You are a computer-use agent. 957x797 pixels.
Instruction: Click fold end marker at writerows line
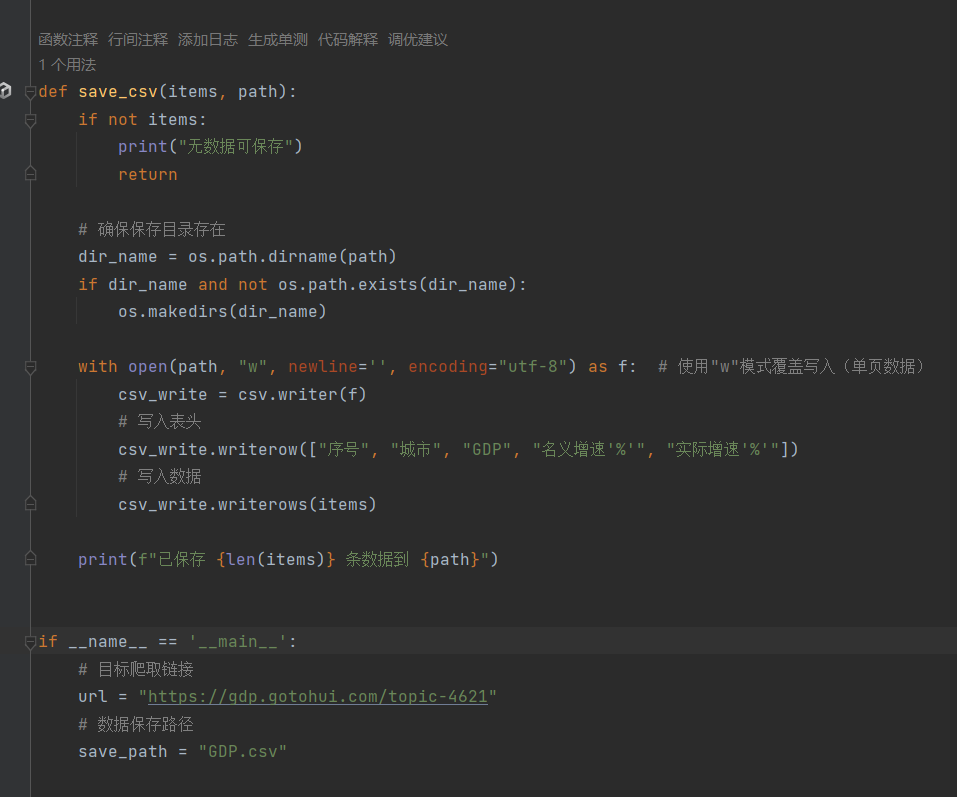(31, 504)
